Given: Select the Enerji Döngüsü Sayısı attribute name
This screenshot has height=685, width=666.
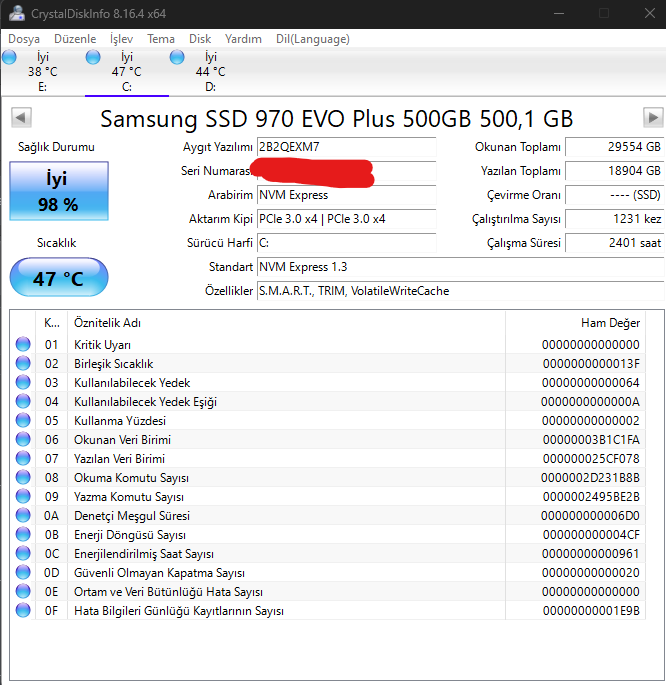Looking at the screenshot, I should 130,535.
